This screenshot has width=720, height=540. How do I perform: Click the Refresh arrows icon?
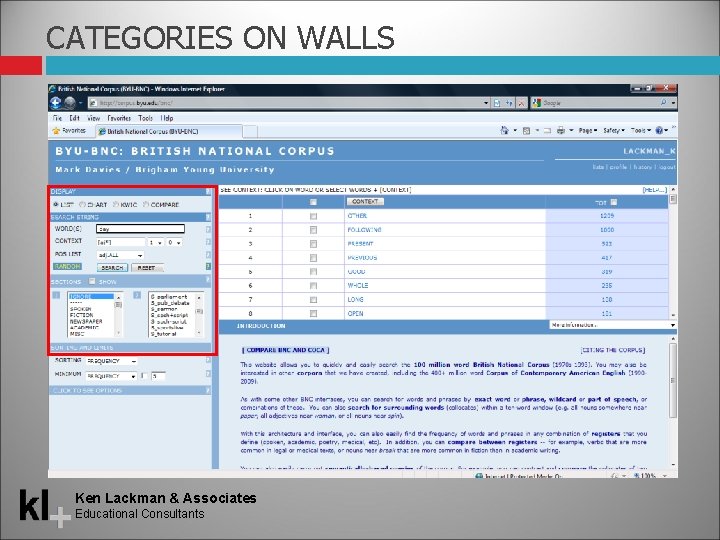[x=509, y=103]
